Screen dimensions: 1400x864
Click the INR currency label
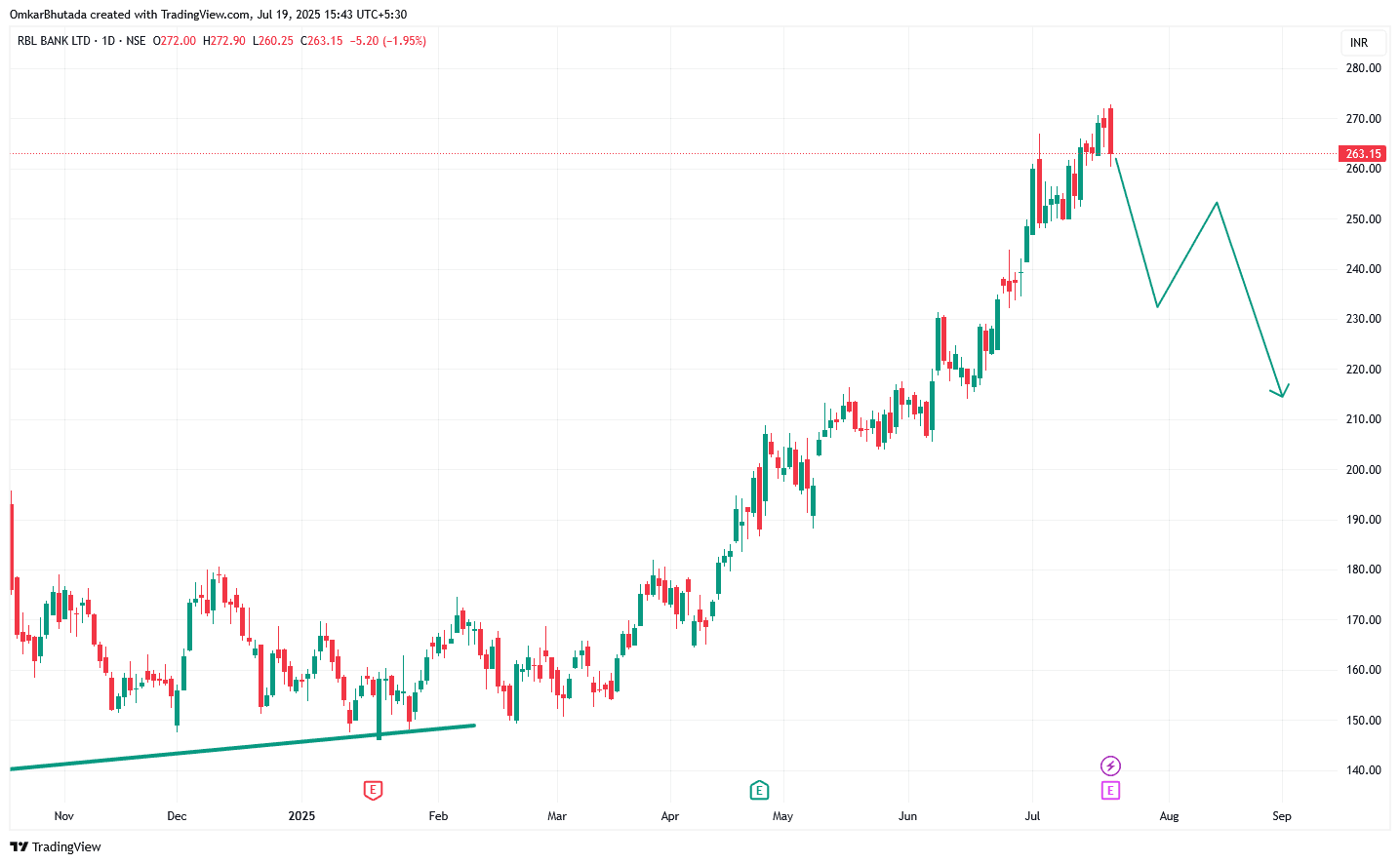coord(1359,43)
